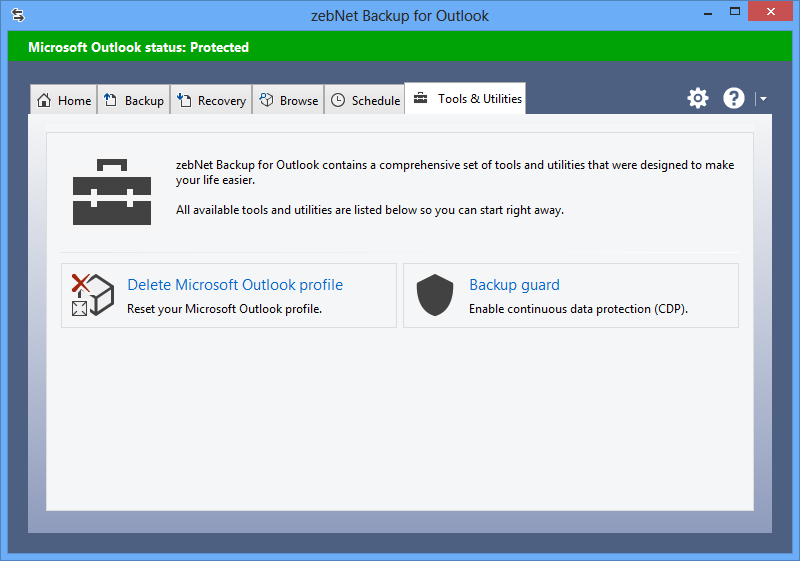Viewport: 800px width, 561px height.
Task: Open settings via the gear icon
Action: (x=697, y=98)
